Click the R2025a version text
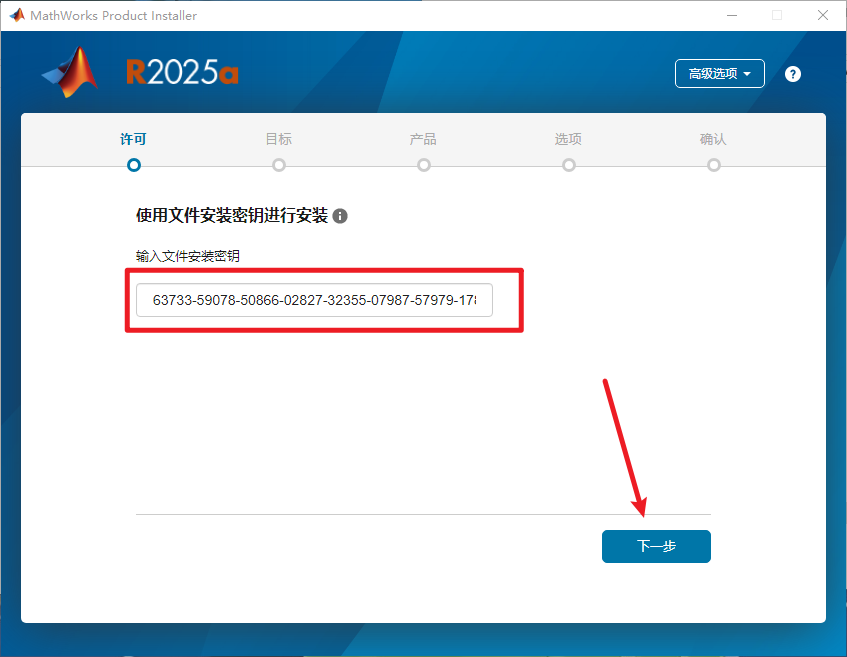 [182, 72]
